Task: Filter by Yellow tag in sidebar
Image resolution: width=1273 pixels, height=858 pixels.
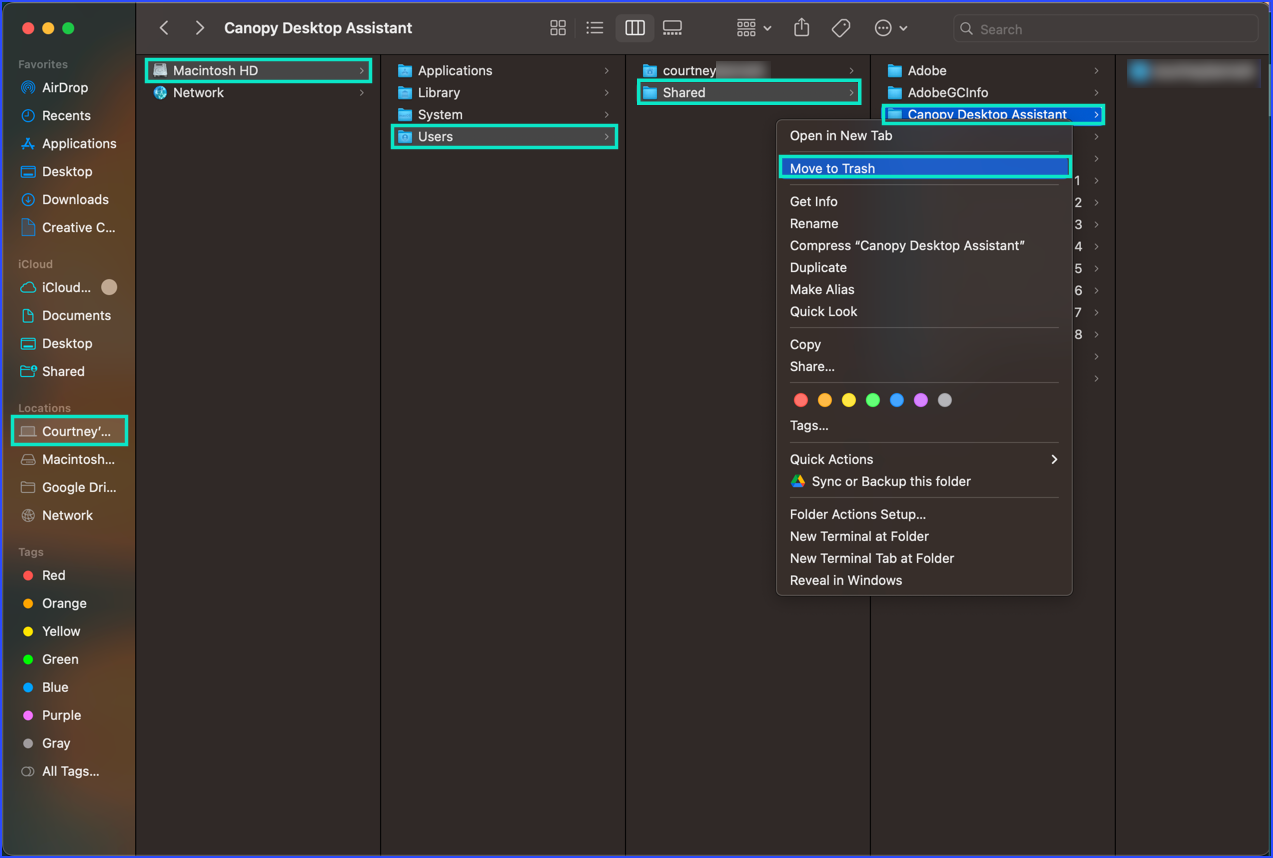Action: 61,632
